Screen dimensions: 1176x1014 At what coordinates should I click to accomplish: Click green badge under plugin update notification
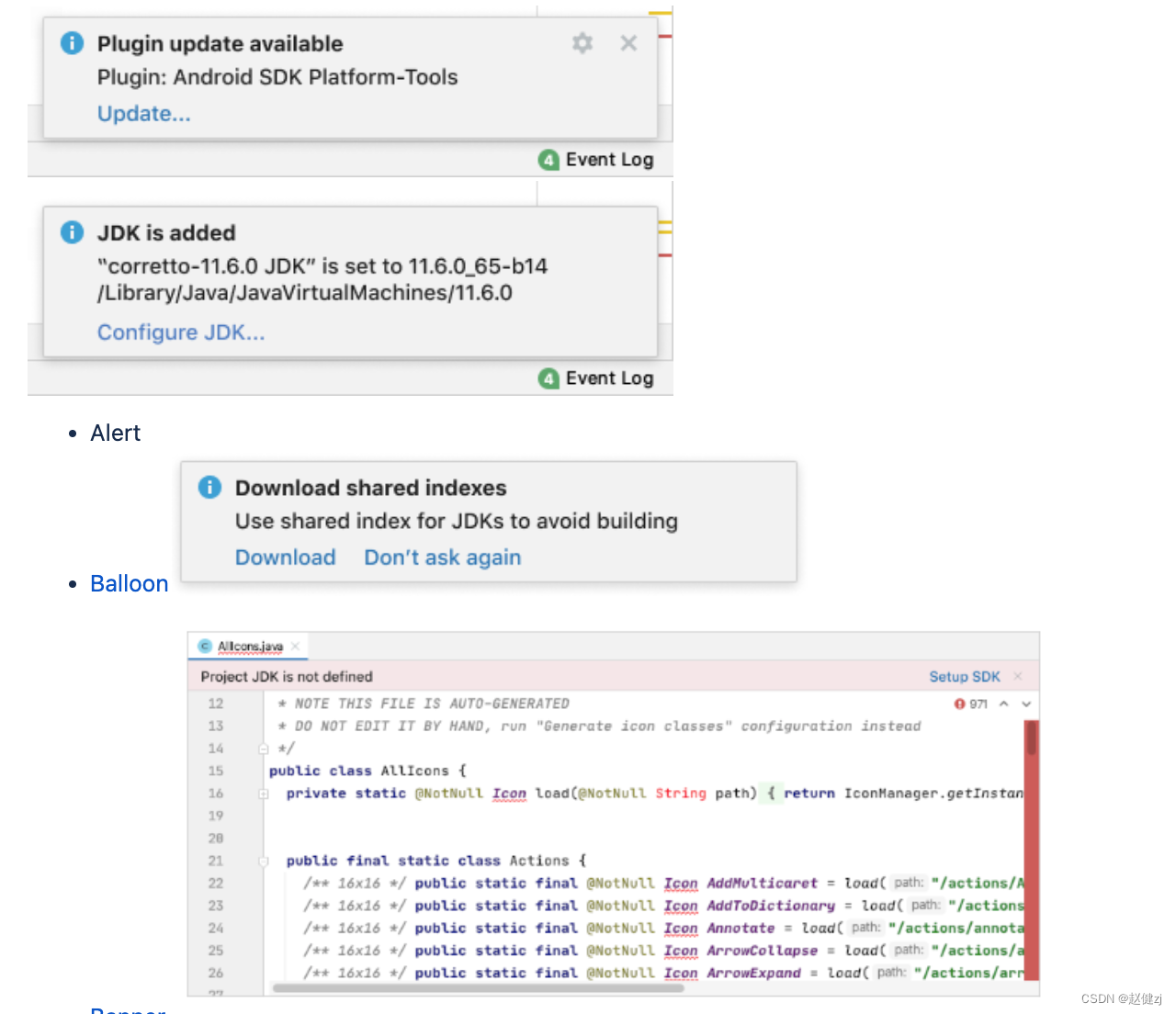point(548,160)
